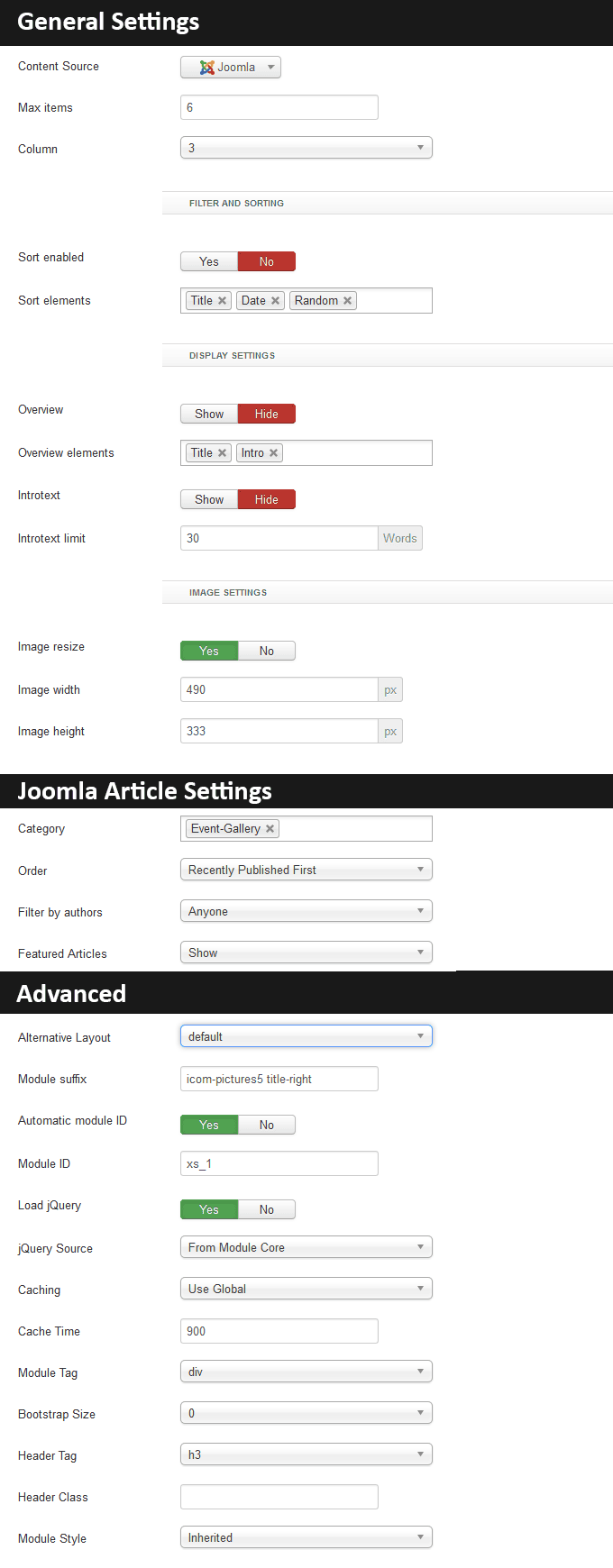The image size is (613, 1568).
Task: Set Introtext to Show
Action: (209, 500)
